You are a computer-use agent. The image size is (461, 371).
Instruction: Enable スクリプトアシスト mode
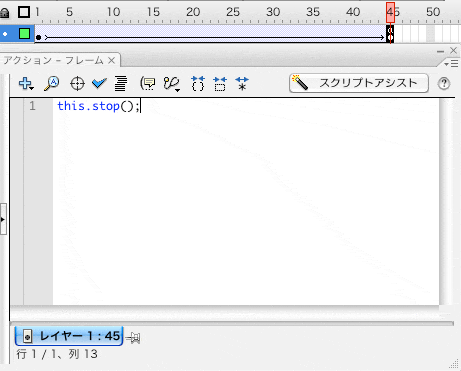[x=359, y=83]
